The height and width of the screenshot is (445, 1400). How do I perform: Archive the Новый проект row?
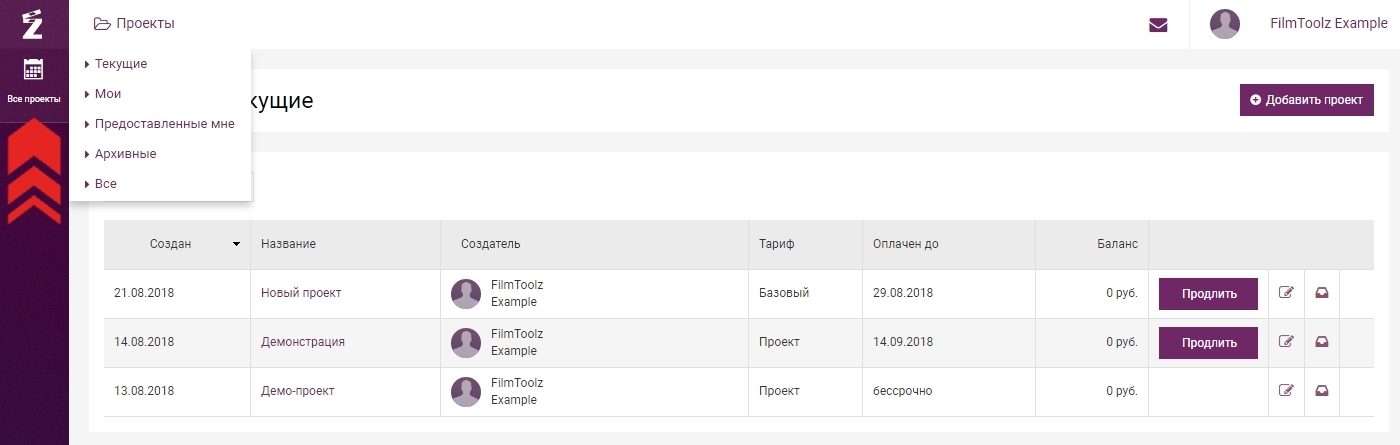(x=1321, y=293)
